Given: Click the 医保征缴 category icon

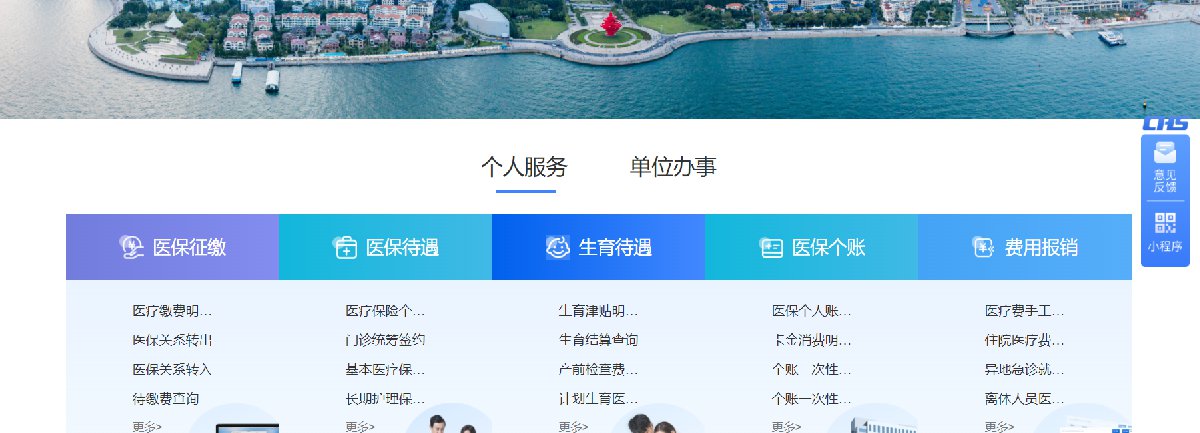Looking at the screenshot, I should click(131, 247).
